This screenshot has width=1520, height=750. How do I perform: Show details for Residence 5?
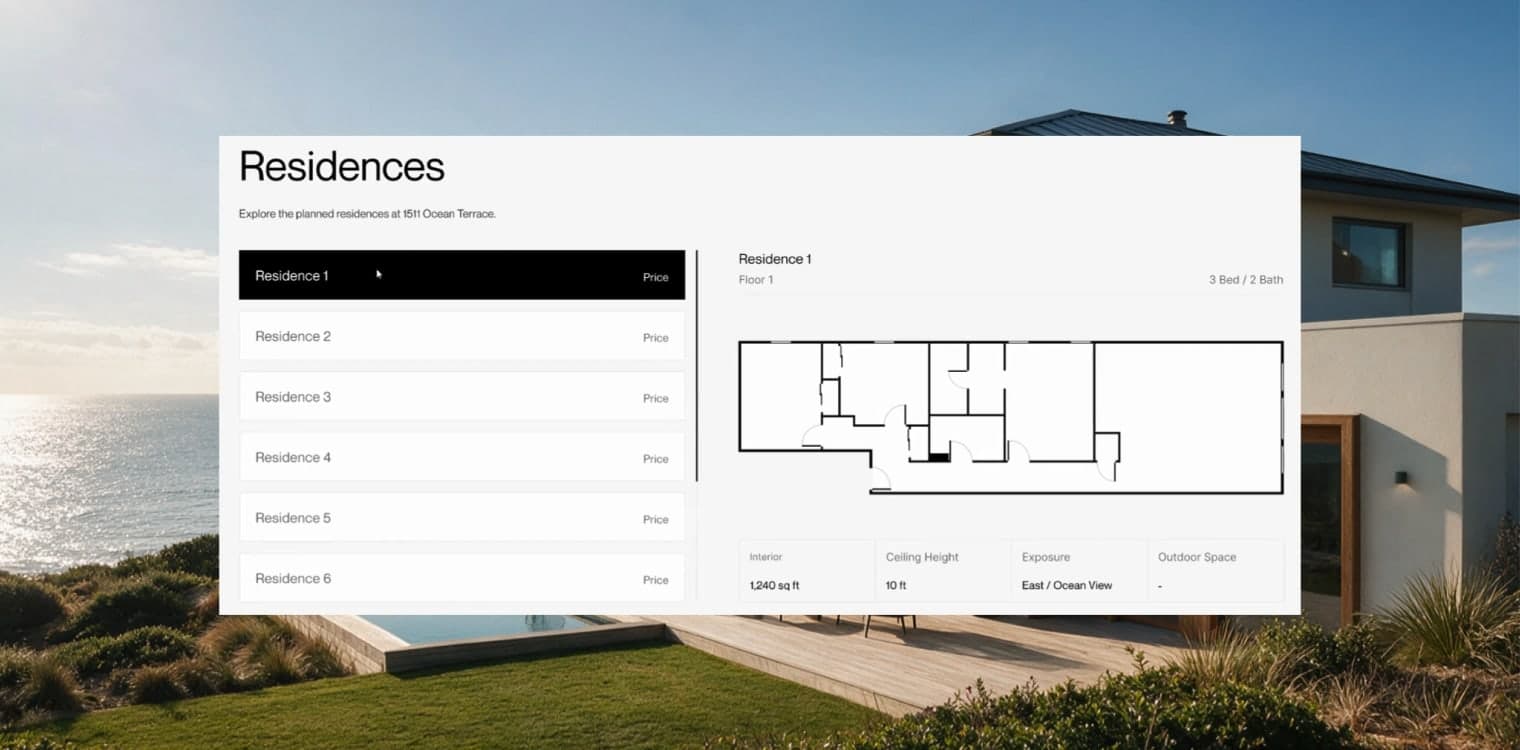click(x=462, y=517)
